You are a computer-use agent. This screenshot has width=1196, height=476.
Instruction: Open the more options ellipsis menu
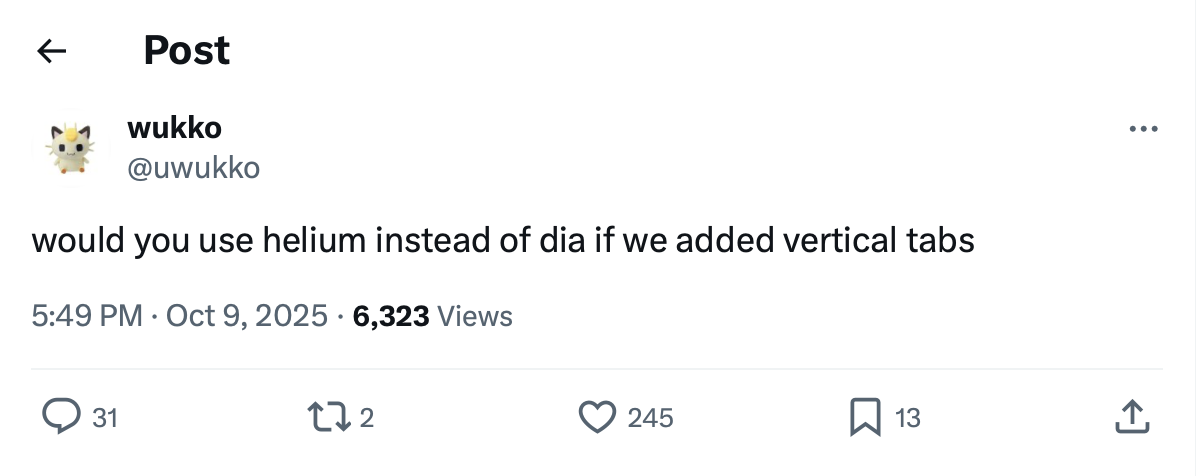click(x=1142, y=129)
